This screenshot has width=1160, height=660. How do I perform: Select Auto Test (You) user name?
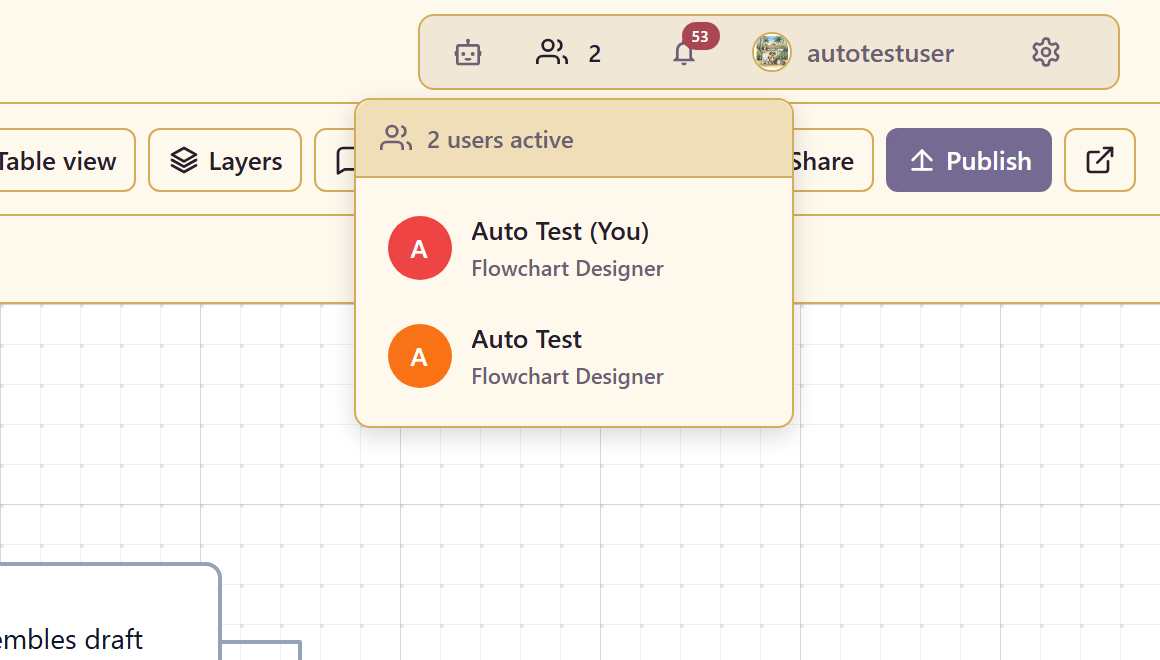point(560,232)
